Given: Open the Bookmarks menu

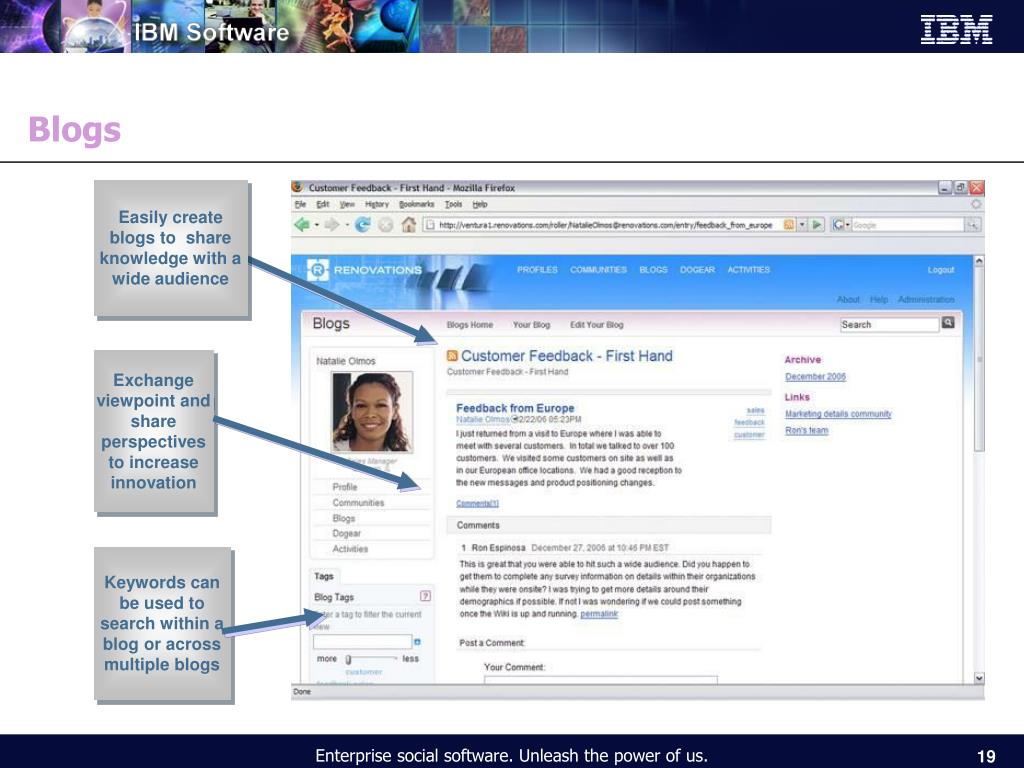Looking at the screenshot, I should click(417, 204).
